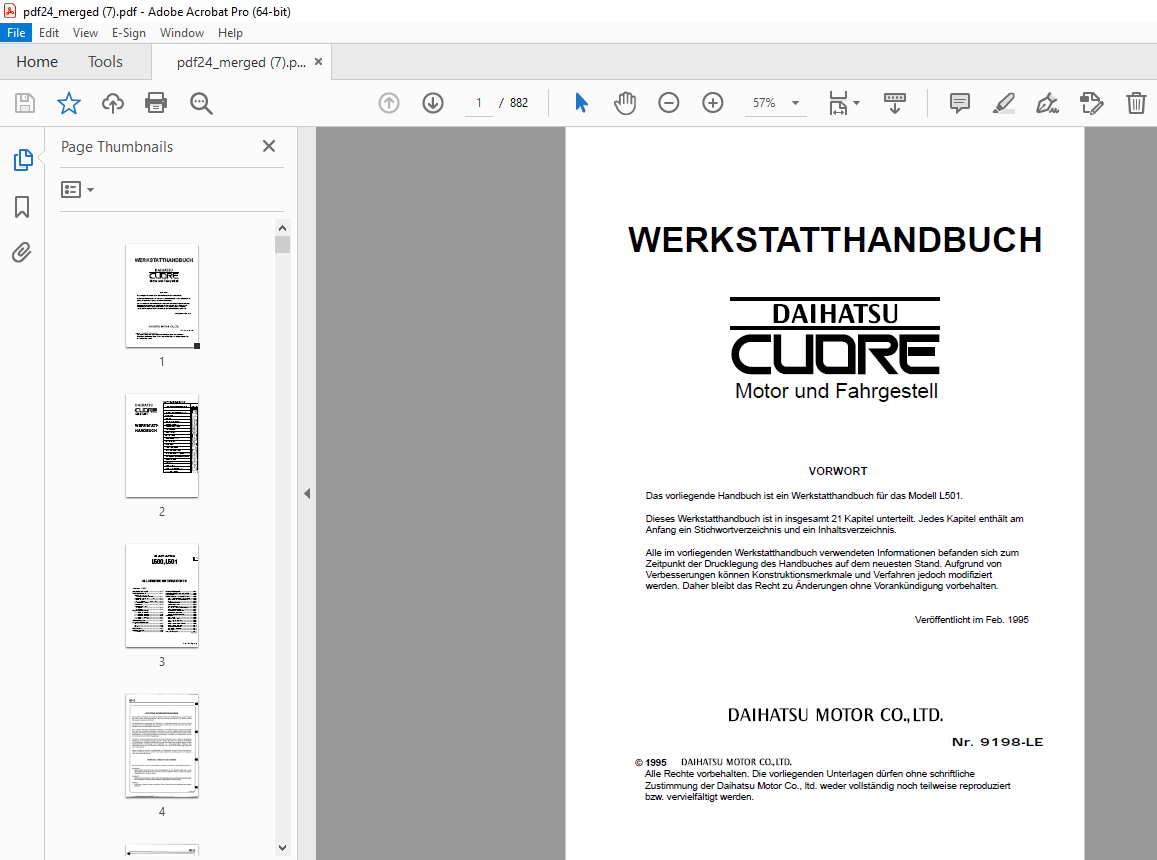Close the Page Thumbnails panel
The width and height of the screenshot is (1157, 860).
point(269,146)
